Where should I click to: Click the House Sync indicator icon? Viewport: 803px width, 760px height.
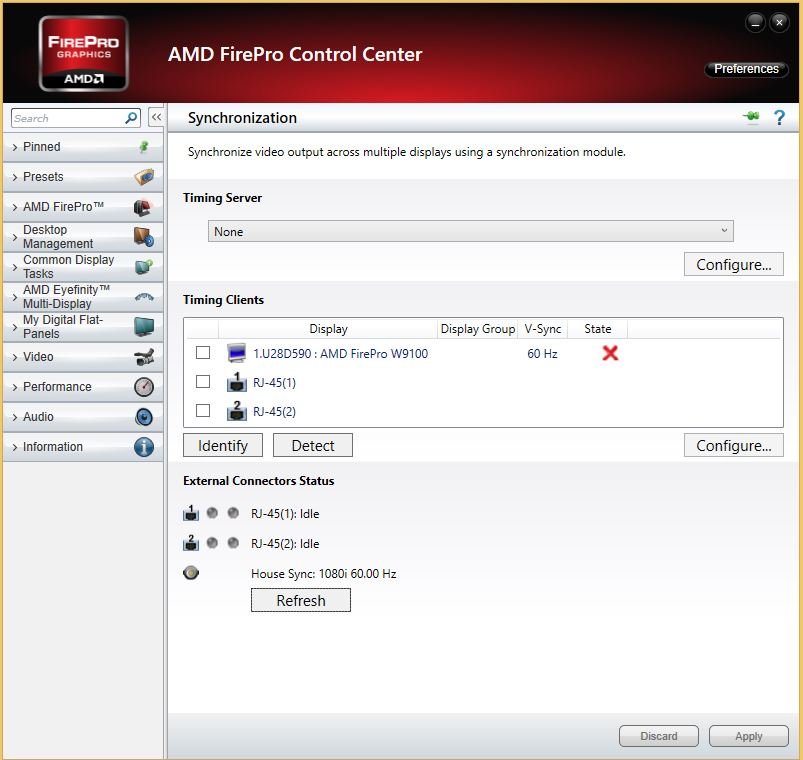point(191,573)
